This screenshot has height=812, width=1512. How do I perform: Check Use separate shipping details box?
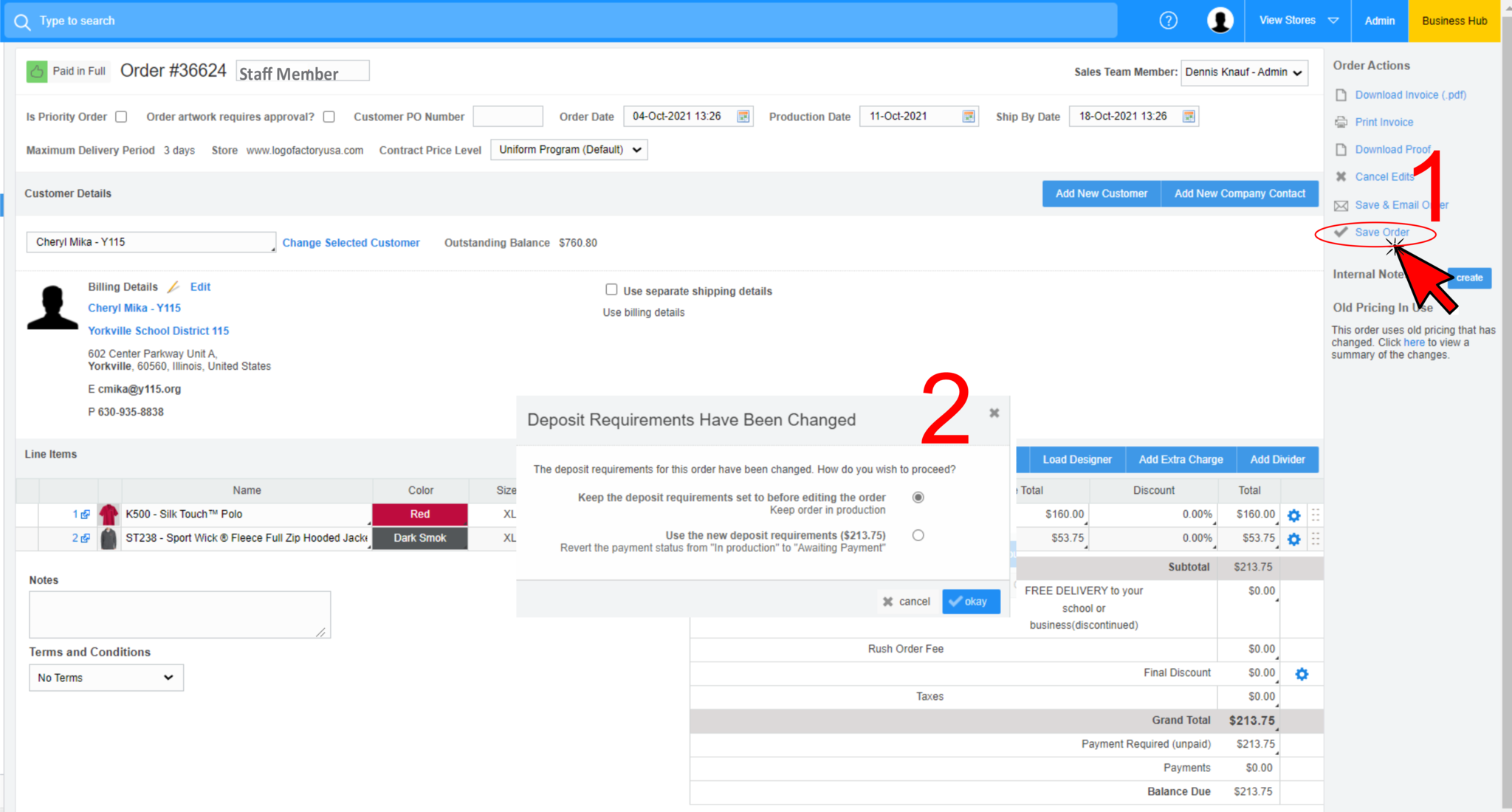(x=611, y=290)
